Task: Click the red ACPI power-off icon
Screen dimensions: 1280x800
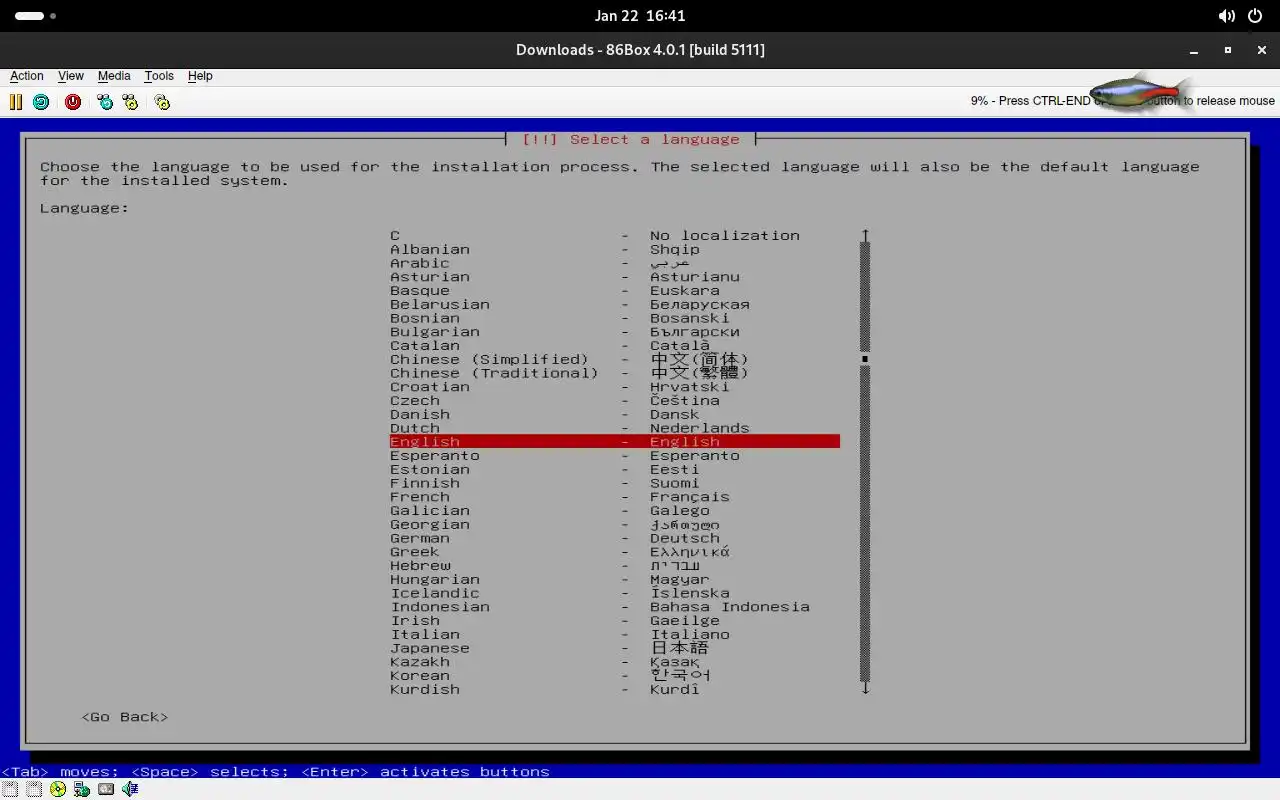Action: tap(73, 102)
